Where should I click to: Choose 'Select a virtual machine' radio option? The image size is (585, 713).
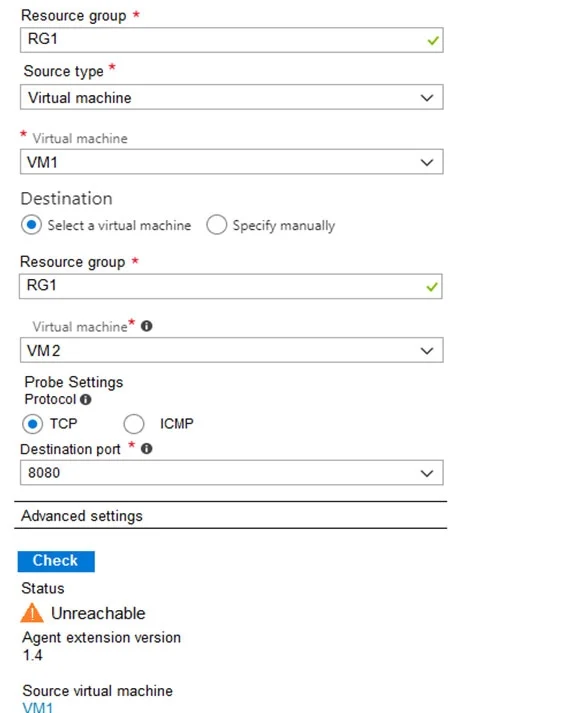coord(31,225)
